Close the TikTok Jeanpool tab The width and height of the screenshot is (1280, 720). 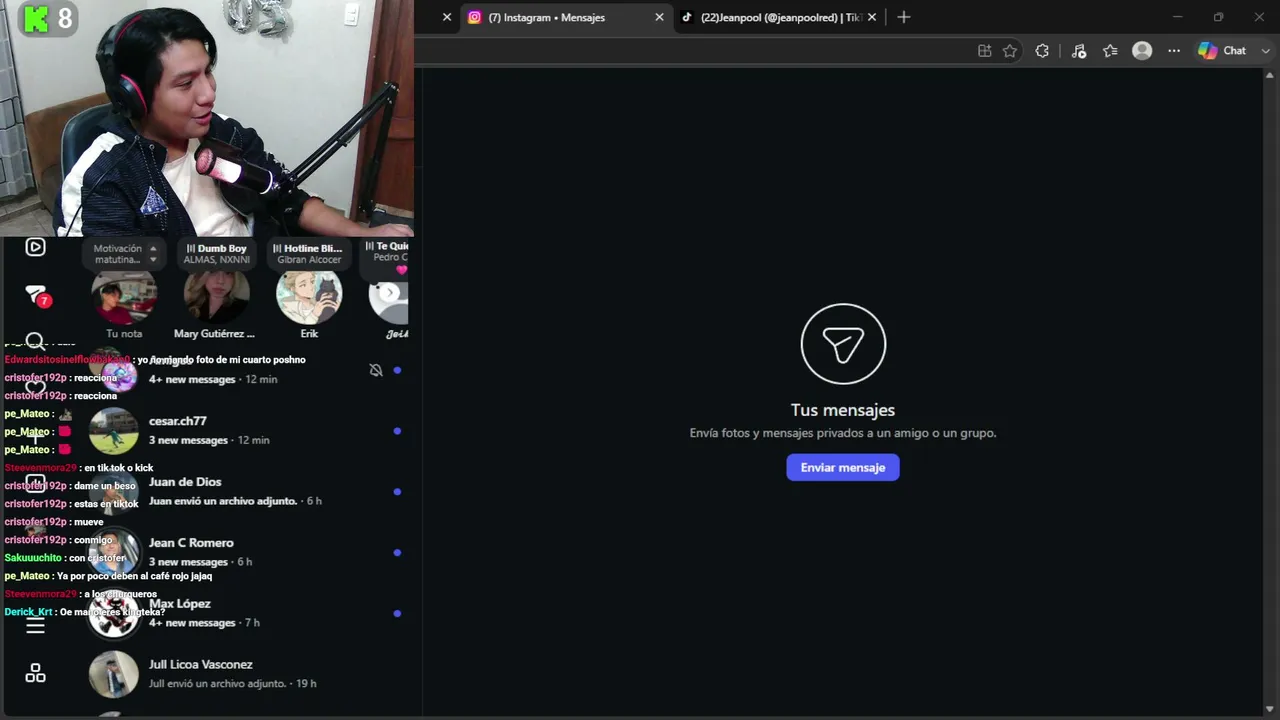pyautogui.click(x=872, y=17)
